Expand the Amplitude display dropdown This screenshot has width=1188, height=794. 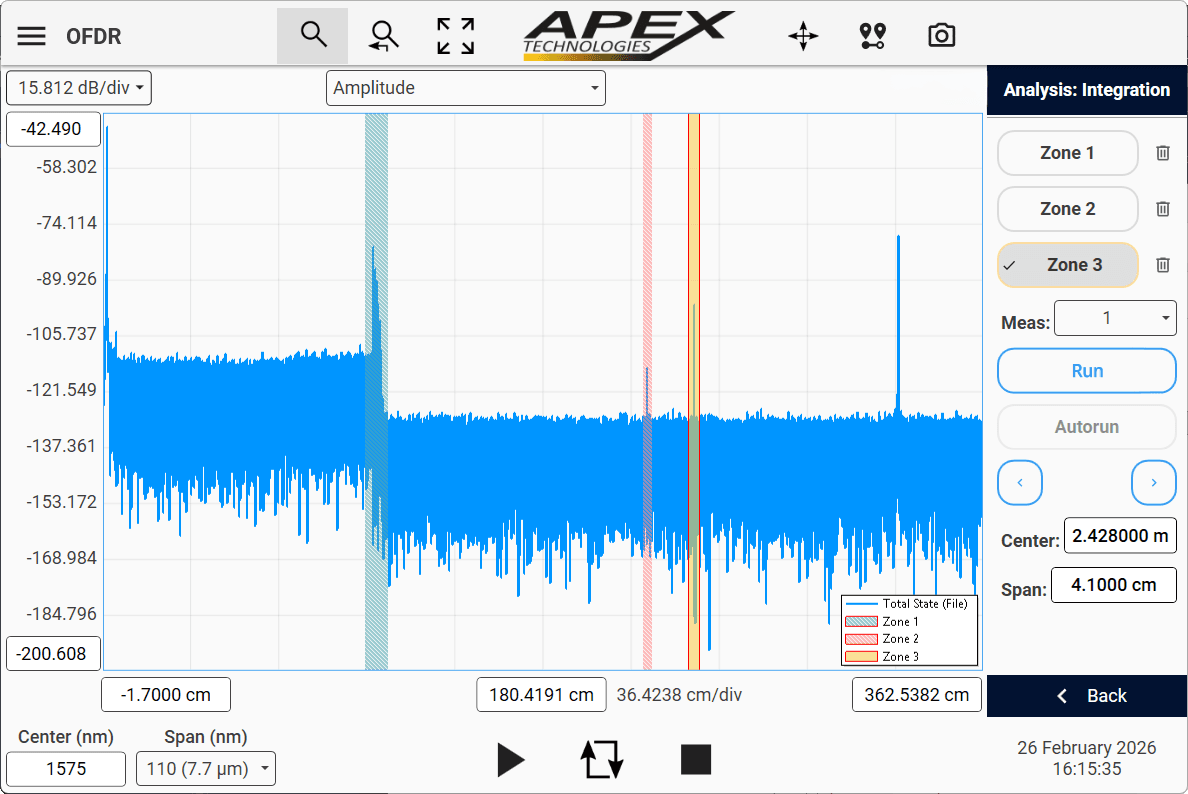pos(465,88)
